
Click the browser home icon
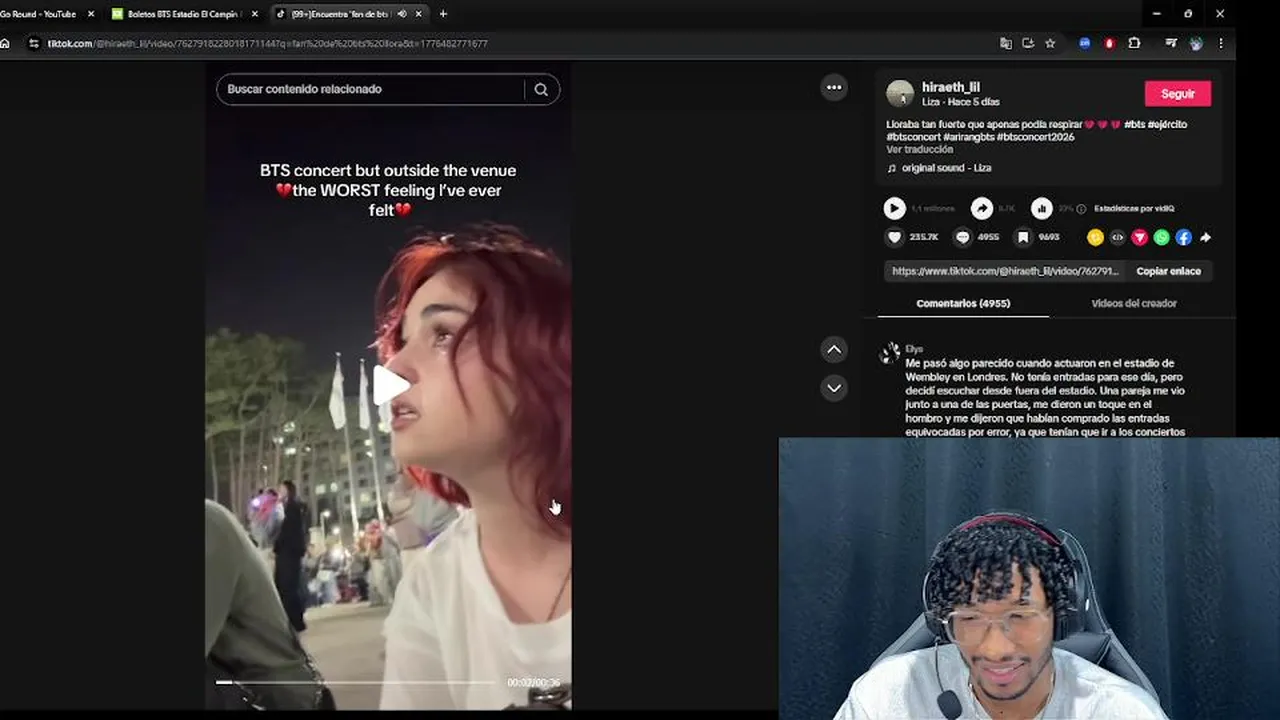pyautogui.click(x=5, y=43)
